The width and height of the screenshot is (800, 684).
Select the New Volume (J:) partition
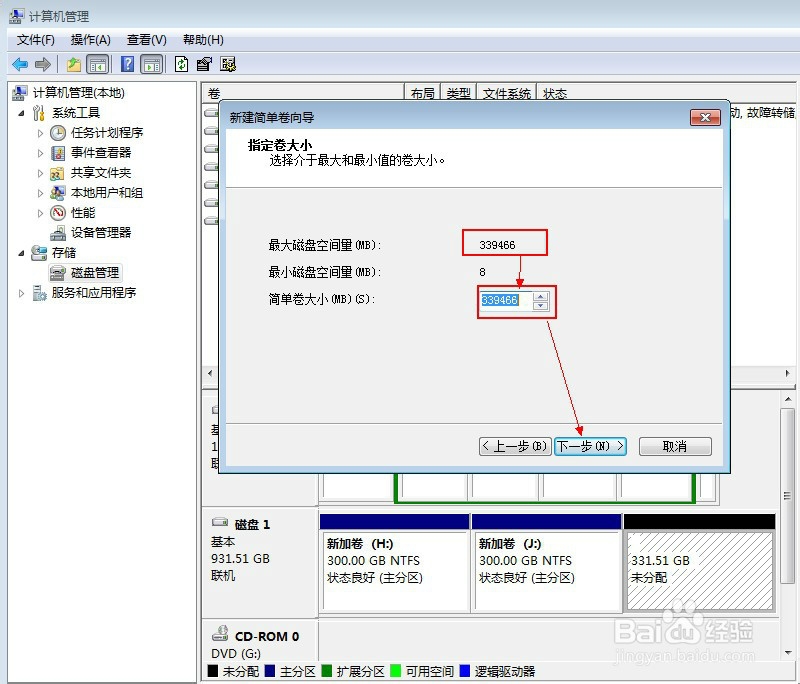546,563
